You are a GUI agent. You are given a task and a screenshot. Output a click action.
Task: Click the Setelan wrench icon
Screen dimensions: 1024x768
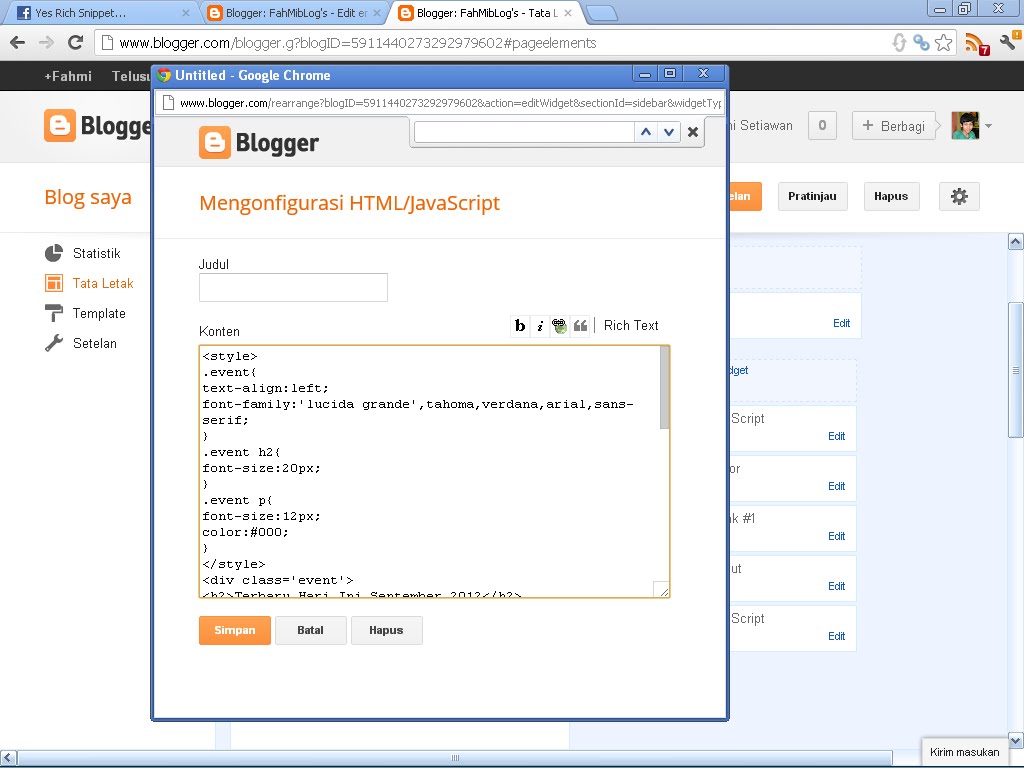pyautogui.click(x=54, y=344)
